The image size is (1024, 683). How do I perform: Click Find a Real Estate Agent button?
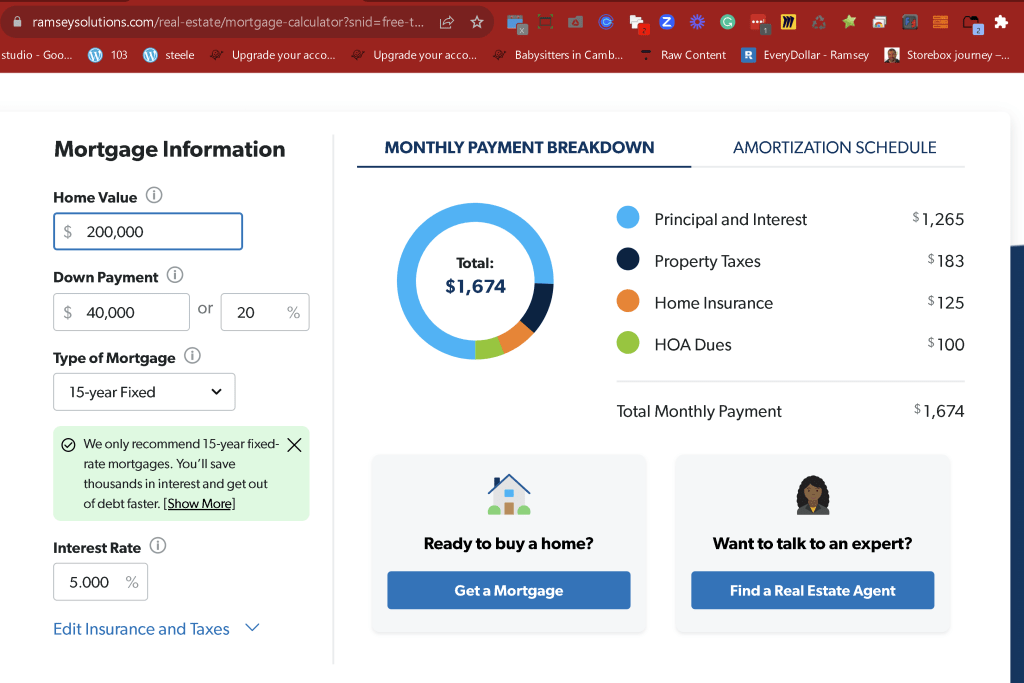[812, 590]
